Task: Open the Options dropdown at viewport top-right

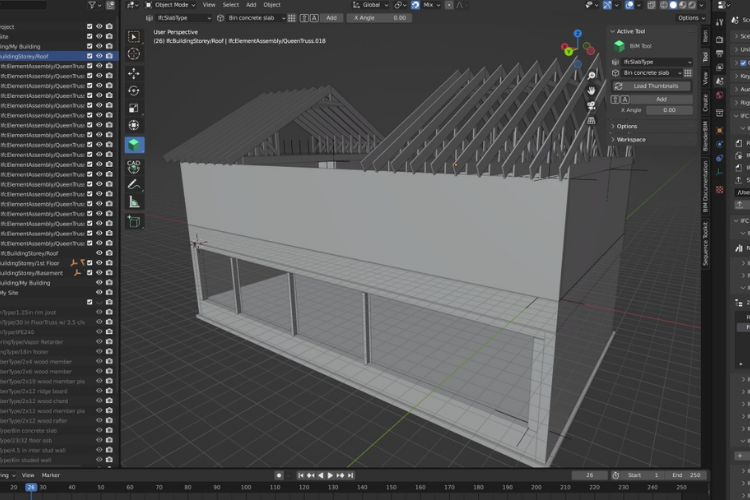Action: click(x=691, y=18)
